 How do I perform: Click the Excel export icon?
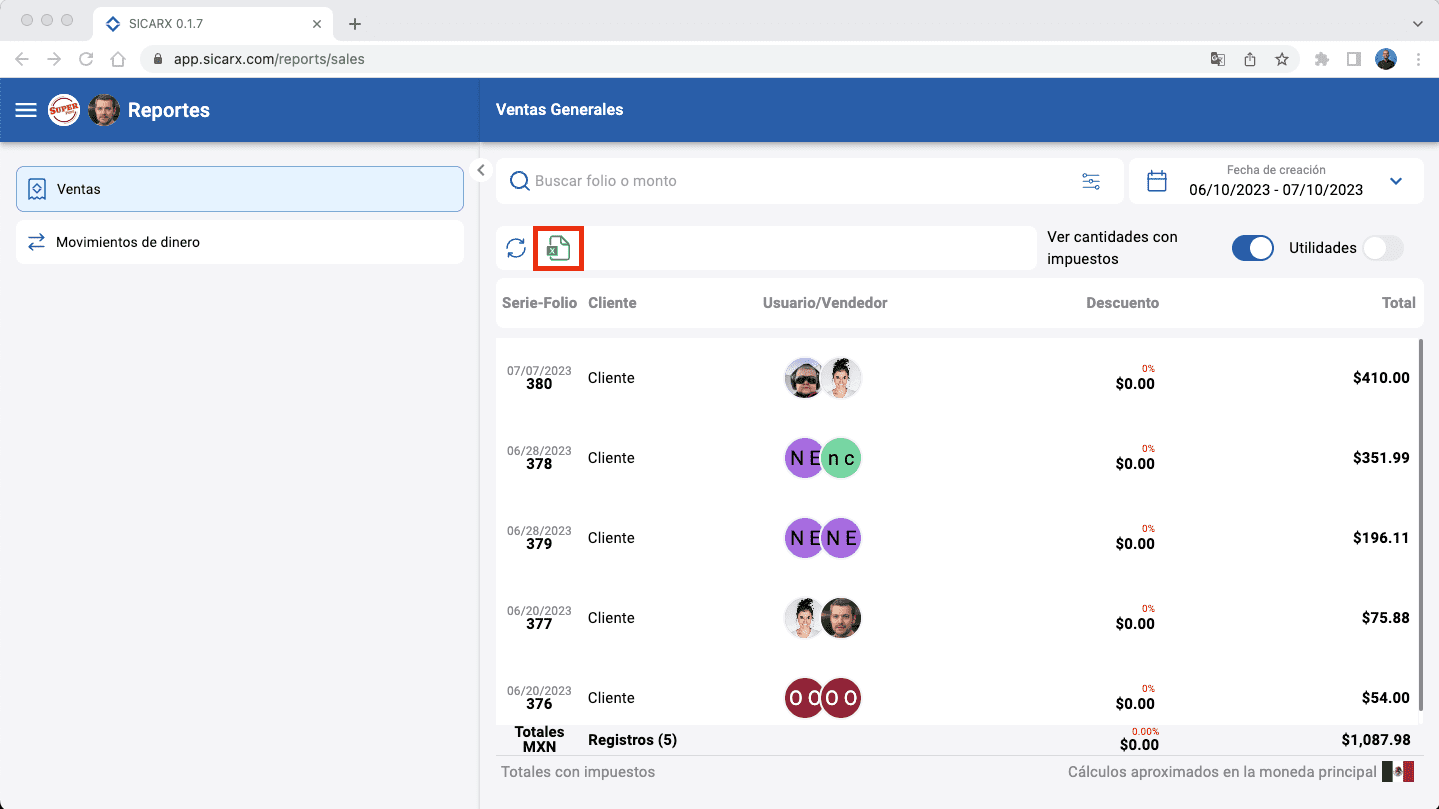pos(558,248)
